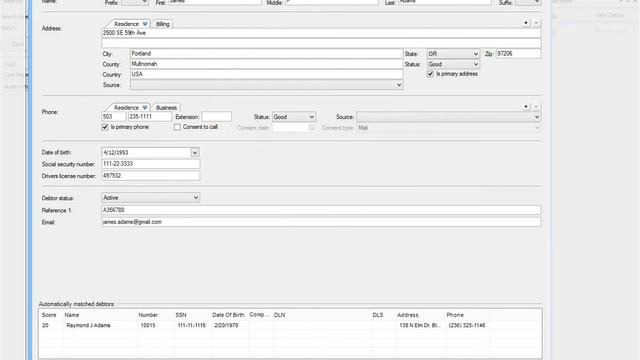Click the address line 1 field

coord(321,33)
